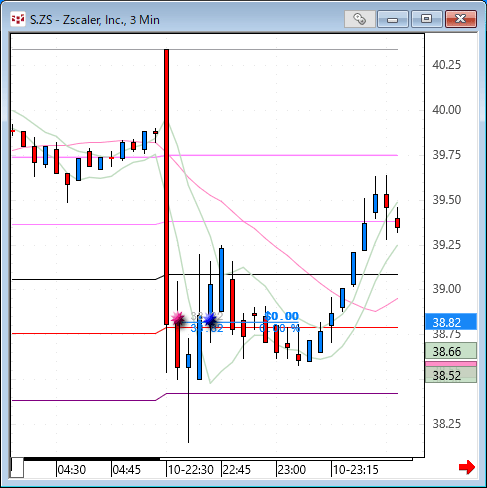Click the 40.25 price scale value
The width and height of the screenshot is (487, 488).
447,65
